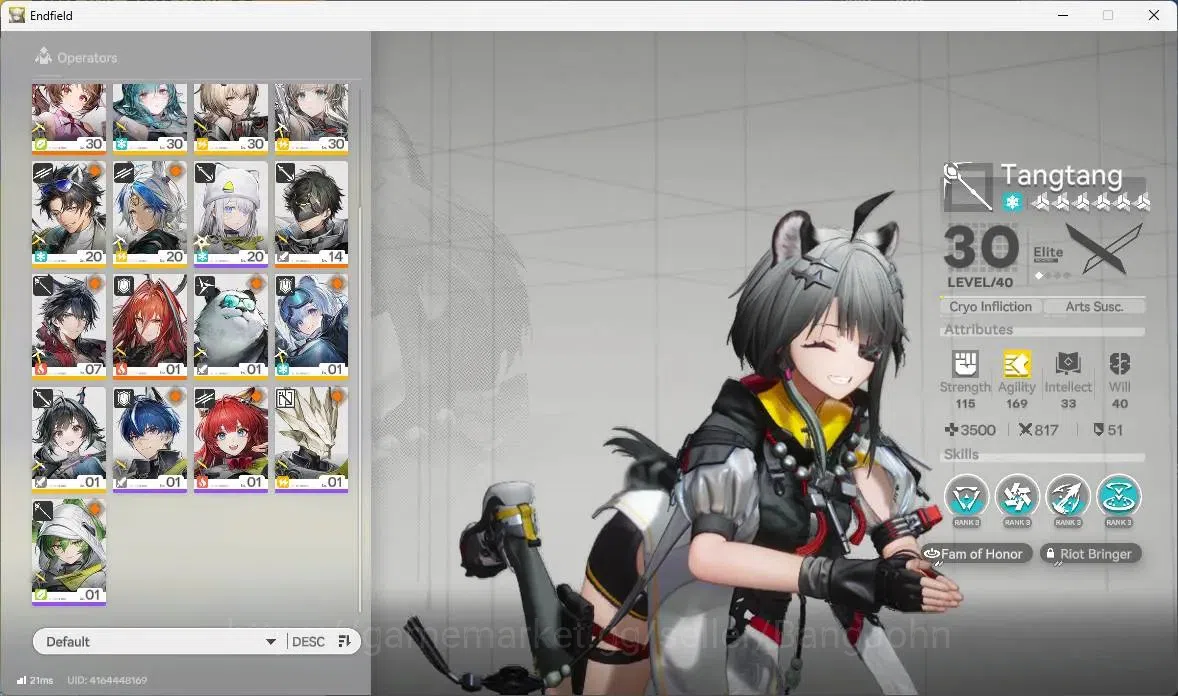This screenshot has width=1178, height=696.
Task: Choose the blue-haired goggles Lv 01 operator
Action: point(311,327)
